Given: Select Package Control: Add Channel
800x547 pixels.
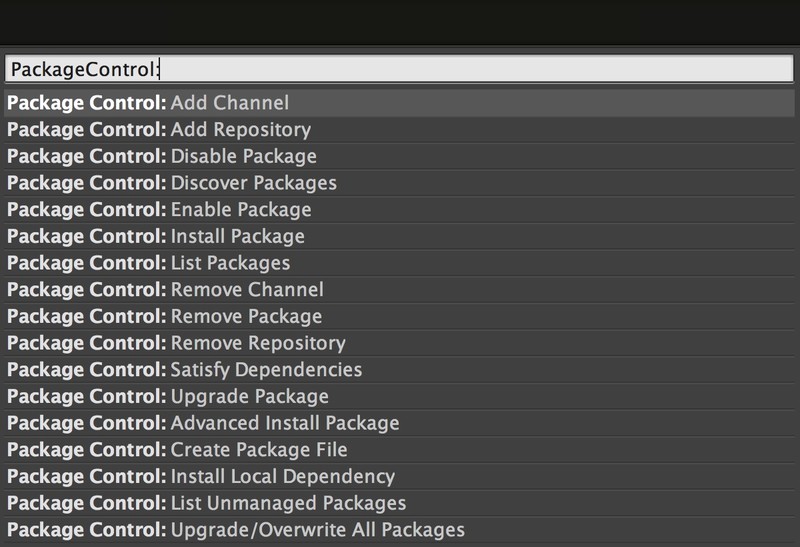Looking at the screenshot, I should [x=399, y=103].
